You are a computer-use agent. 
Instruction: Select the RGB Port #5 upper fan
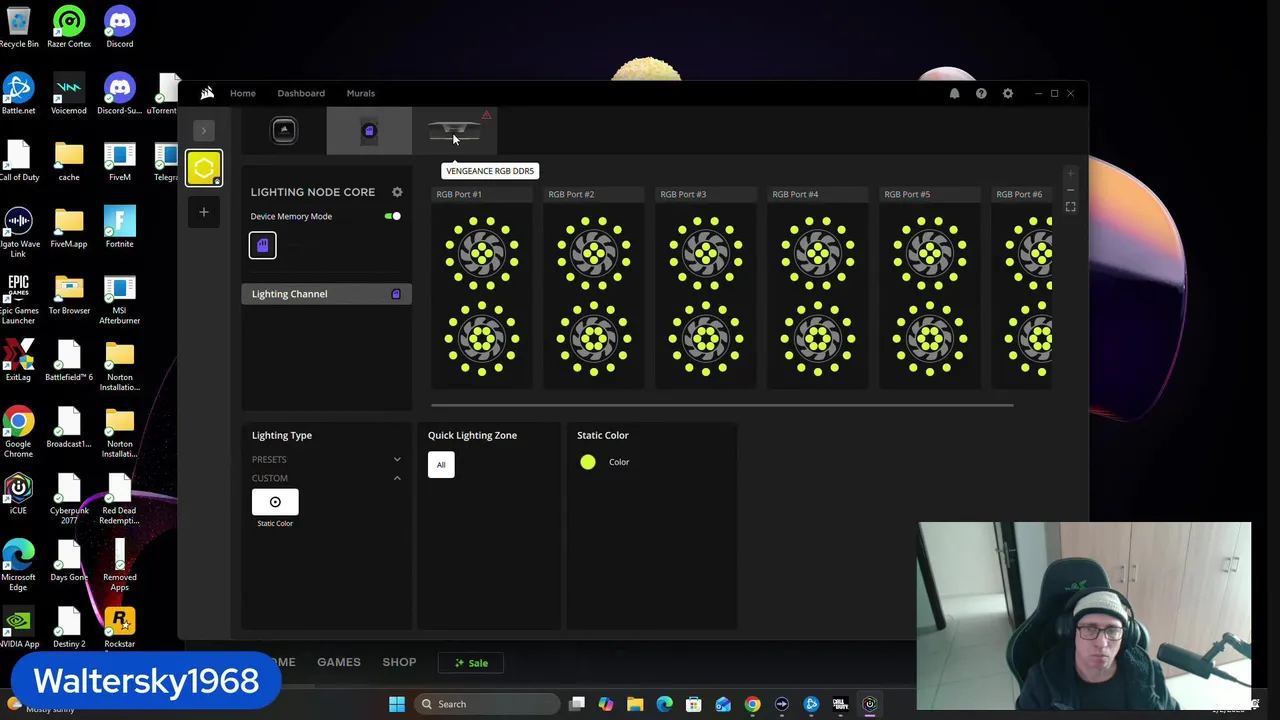[931, 253]
